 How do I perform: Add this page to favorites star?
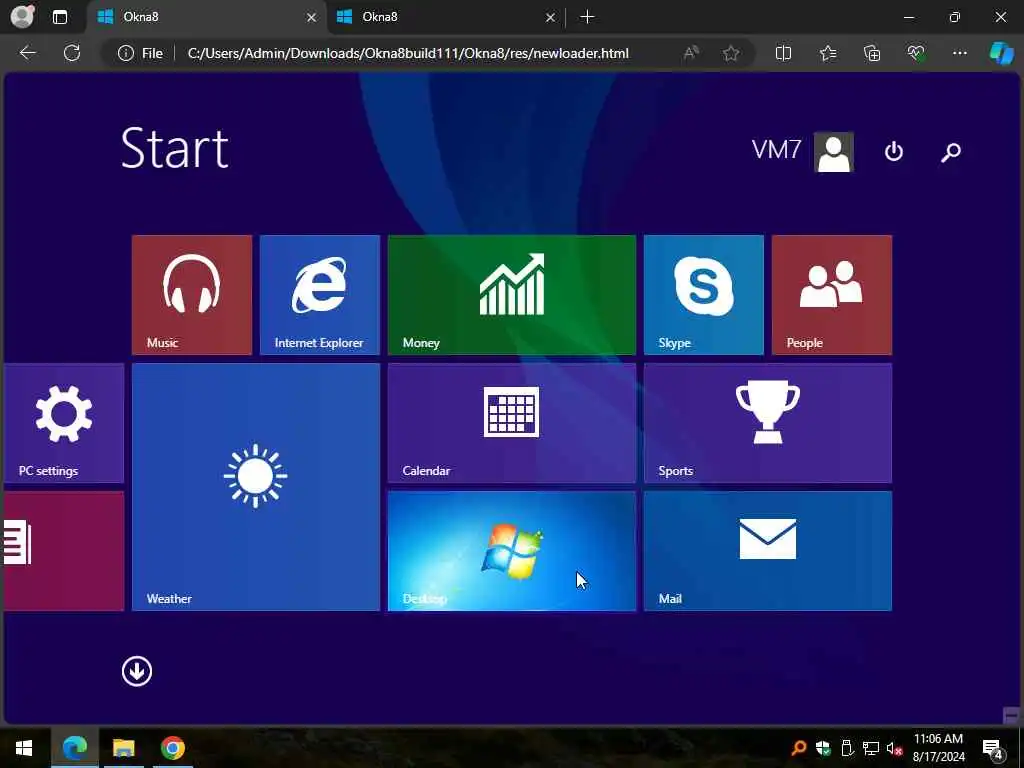click(731, 53)
